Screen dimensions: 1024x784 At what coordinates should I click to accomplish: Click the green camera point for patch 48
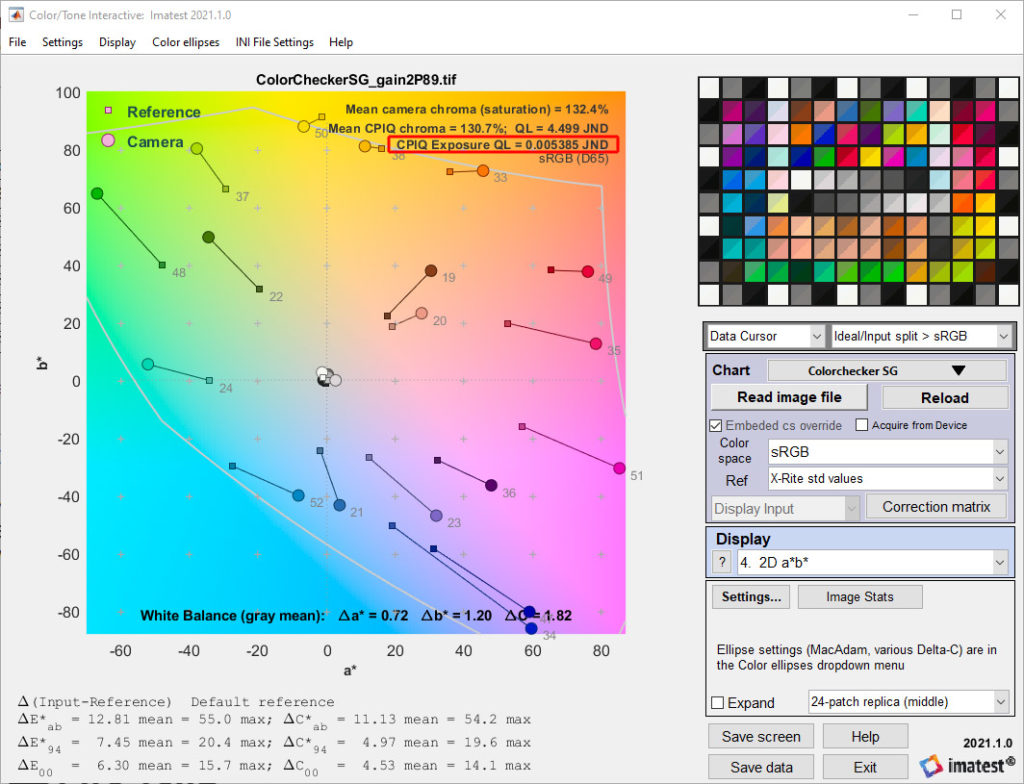point(97,193)
